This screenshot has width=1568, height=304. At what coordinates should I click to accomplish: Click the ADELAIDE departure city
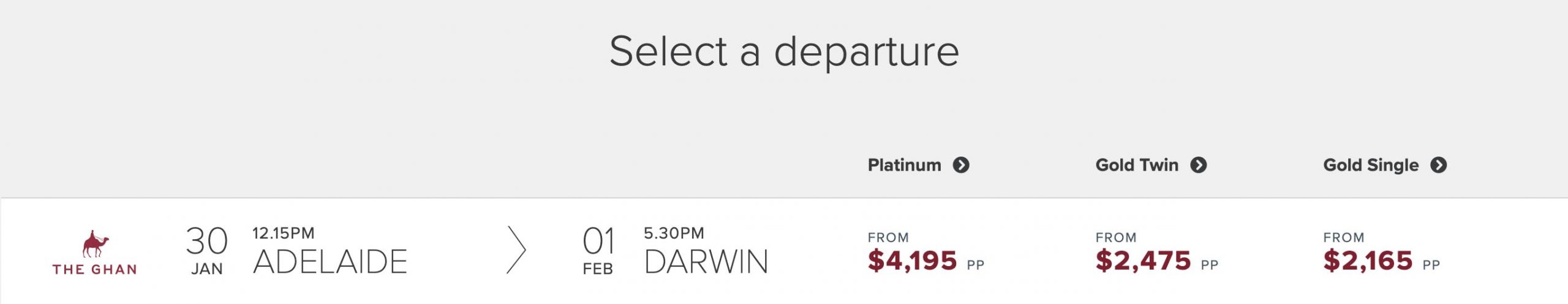tap(330, 262)
